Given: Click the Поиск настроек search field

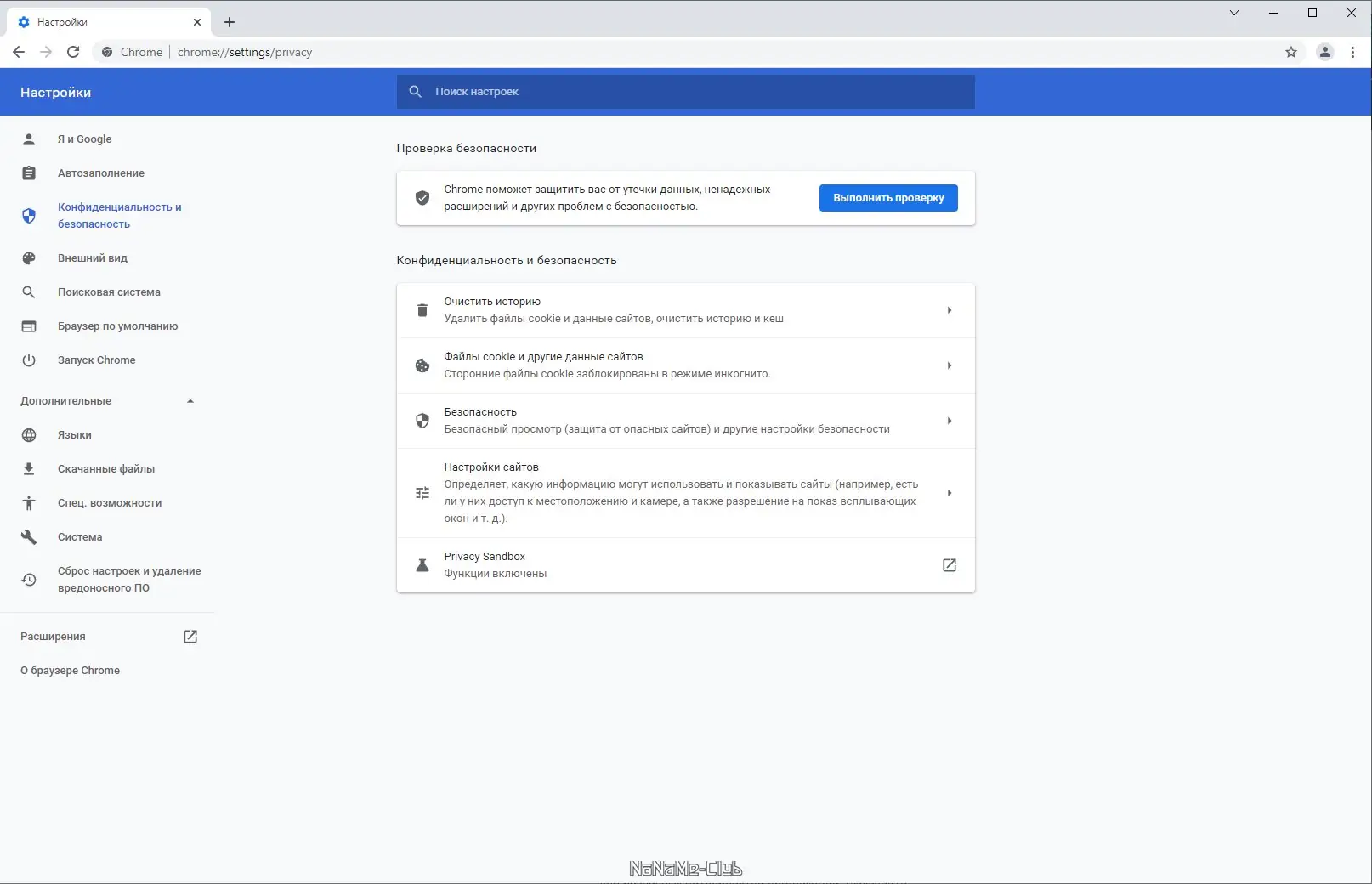Looking at the screenshot, I should [x=686, y=92].
